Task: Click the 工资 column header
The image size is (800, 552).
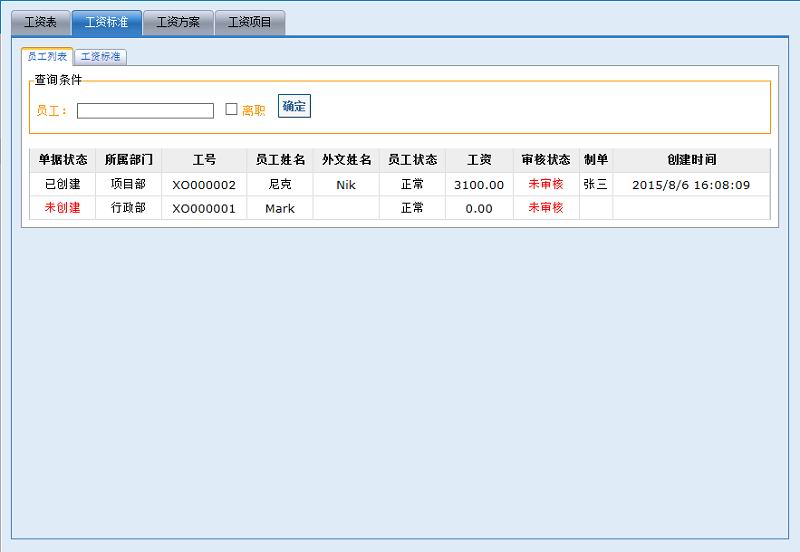Action: (x=479, y=160)
